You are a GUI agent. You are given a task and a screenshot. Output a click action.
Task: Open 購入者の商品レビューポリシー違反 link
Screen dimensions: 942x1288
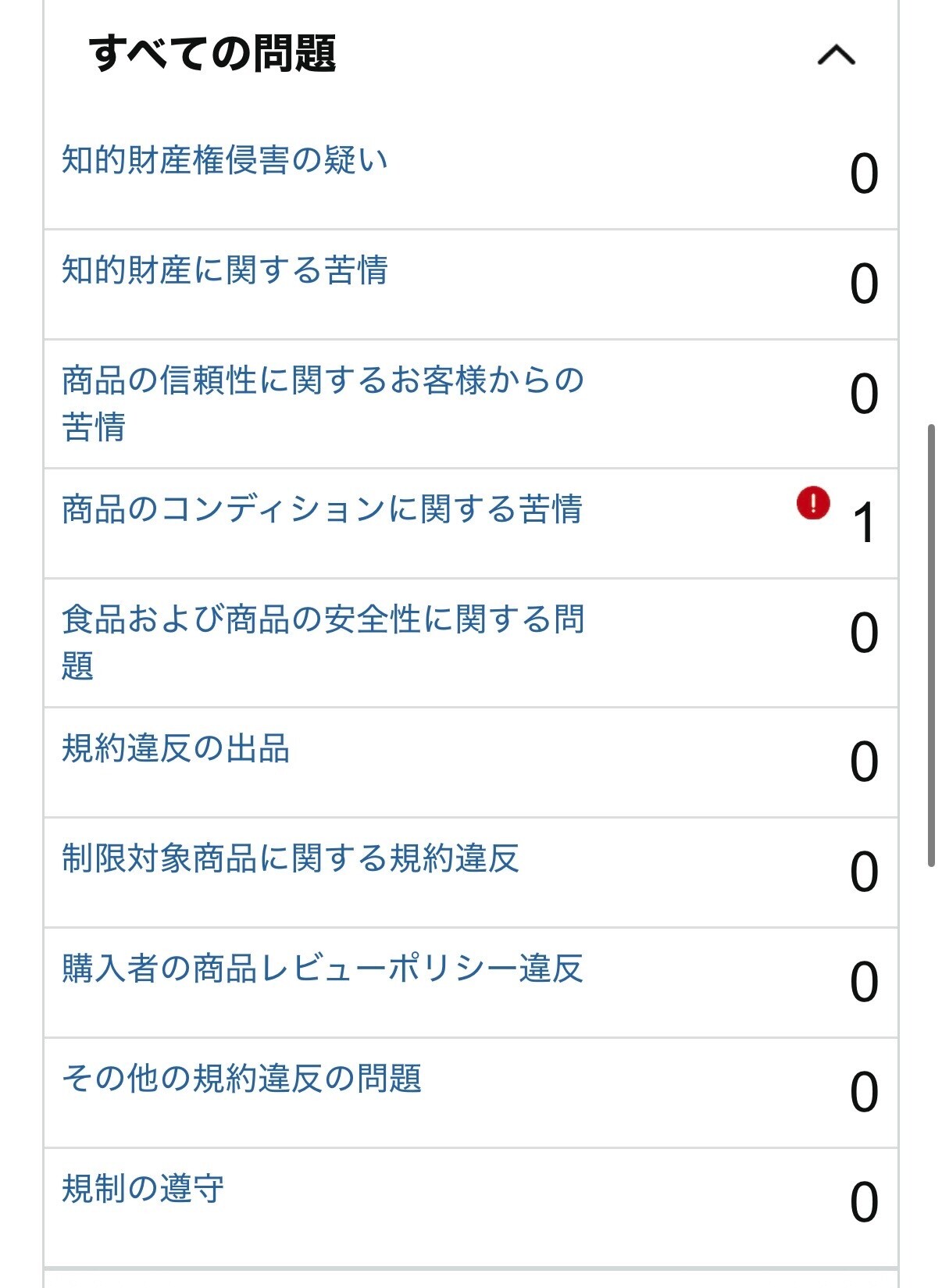click(x=323, y=969)
